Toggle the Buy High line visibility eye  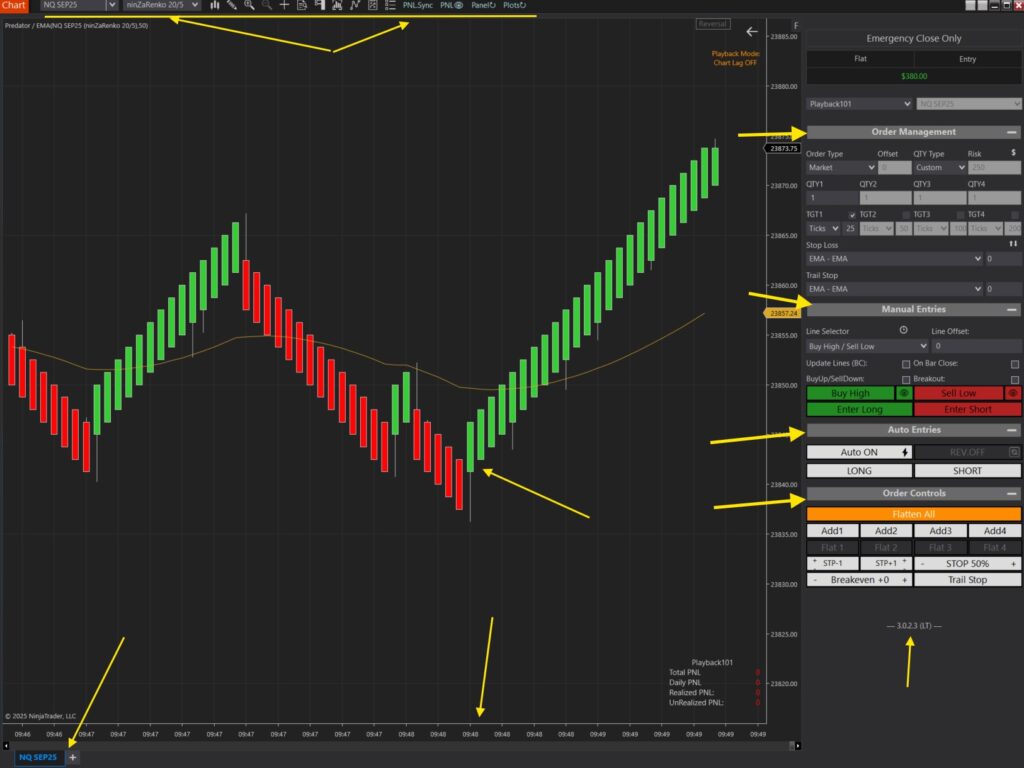pos(904,394)
